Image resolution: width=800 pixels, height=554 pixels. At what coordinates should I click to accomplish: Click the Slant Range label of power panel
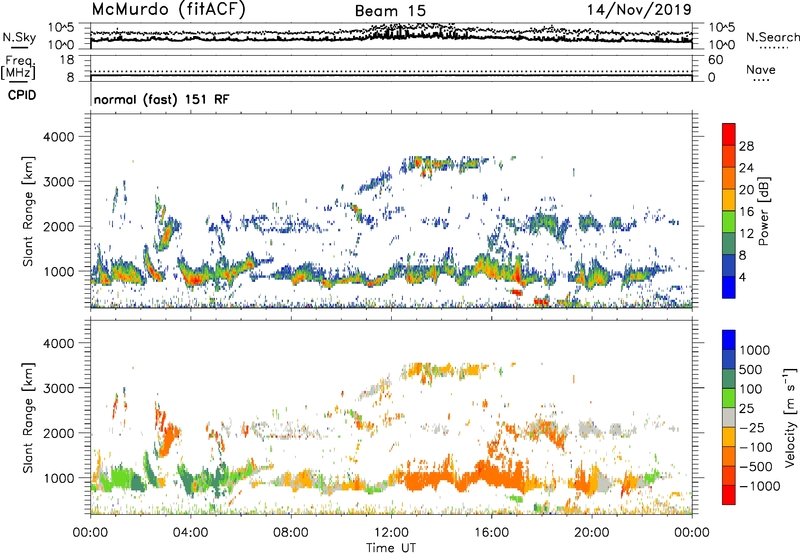tap(28, 211)
